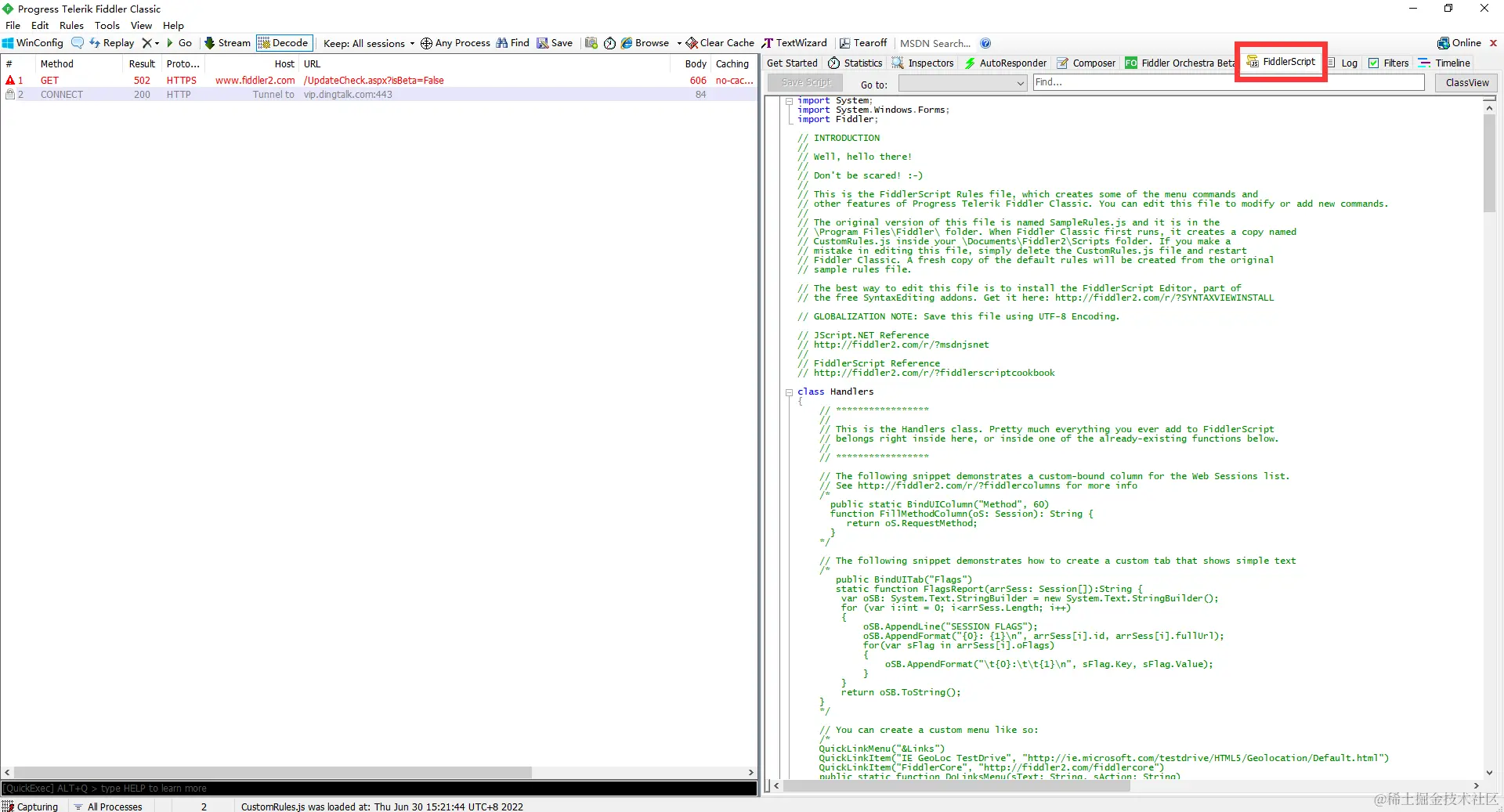Click the Find... script search field
Screen dimensions: 1504x812
tap(1227, 82)
